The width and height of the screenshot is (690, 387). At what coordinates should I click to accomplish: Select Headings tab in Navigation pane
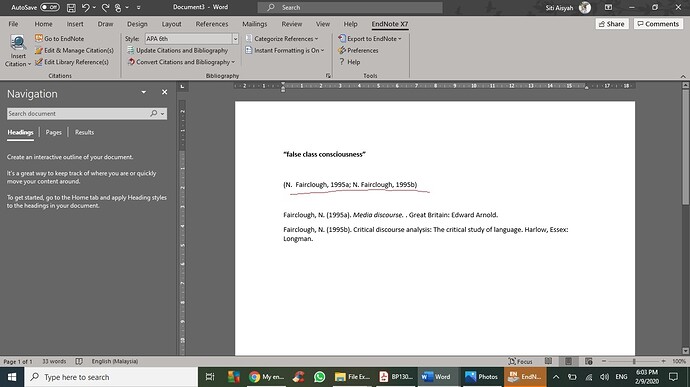tap(20, 132)
